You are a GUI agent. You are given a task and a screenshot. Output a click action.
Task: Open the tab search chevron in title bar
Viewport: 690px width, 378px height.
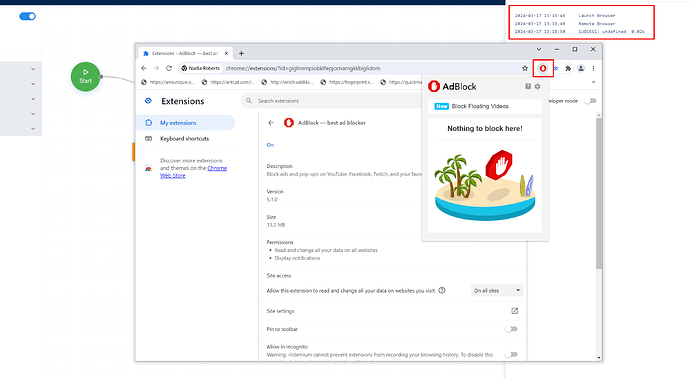click(x=539, y=49)
